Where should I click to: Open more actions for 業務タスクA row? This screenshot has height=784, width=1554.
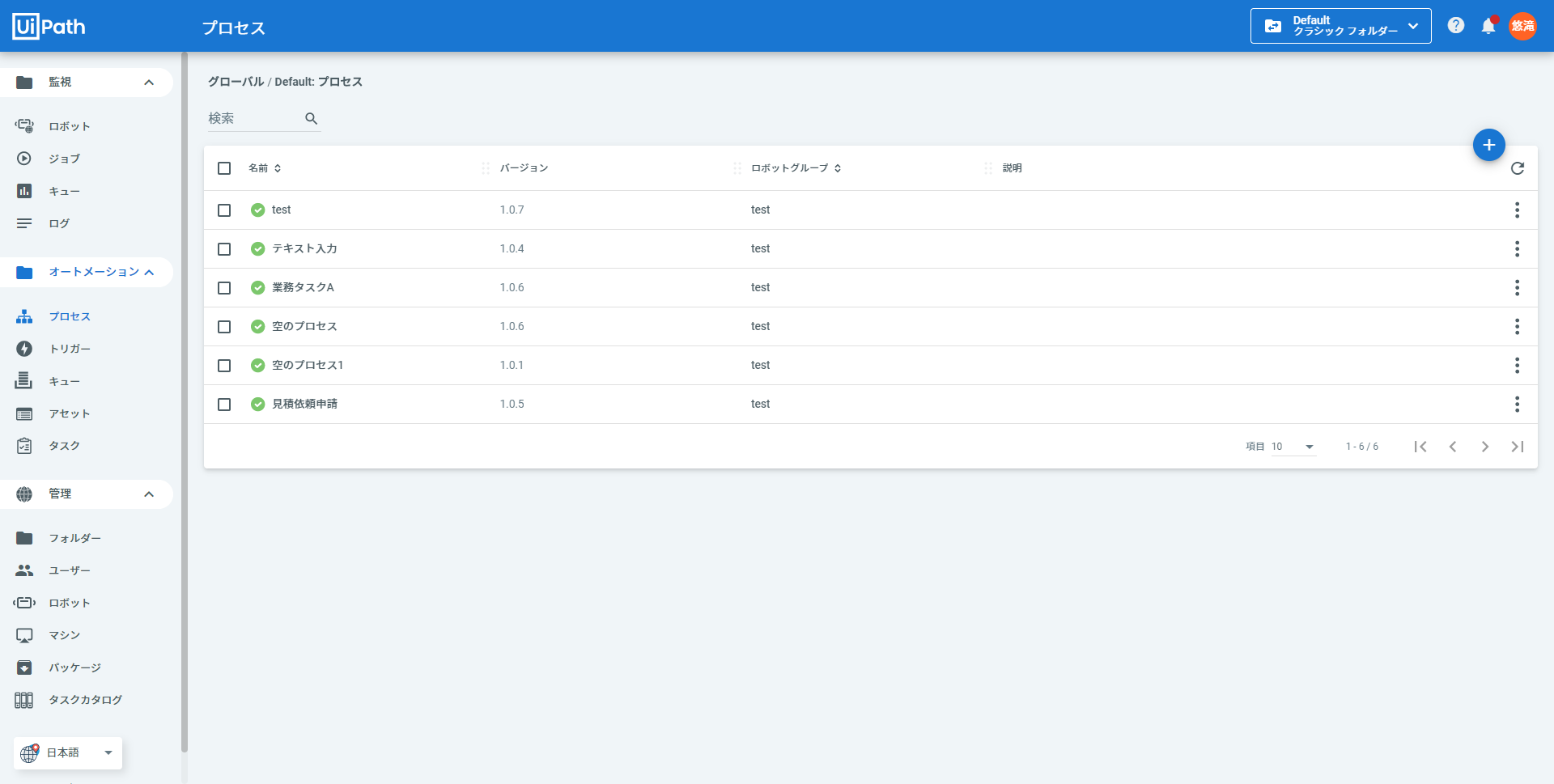point(1516,288)
